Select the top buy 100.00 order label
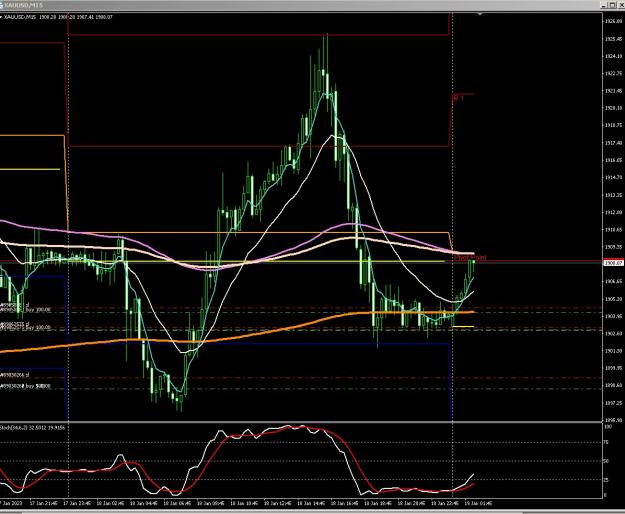This screenshot has width=625, height=514. pos(25,310)
